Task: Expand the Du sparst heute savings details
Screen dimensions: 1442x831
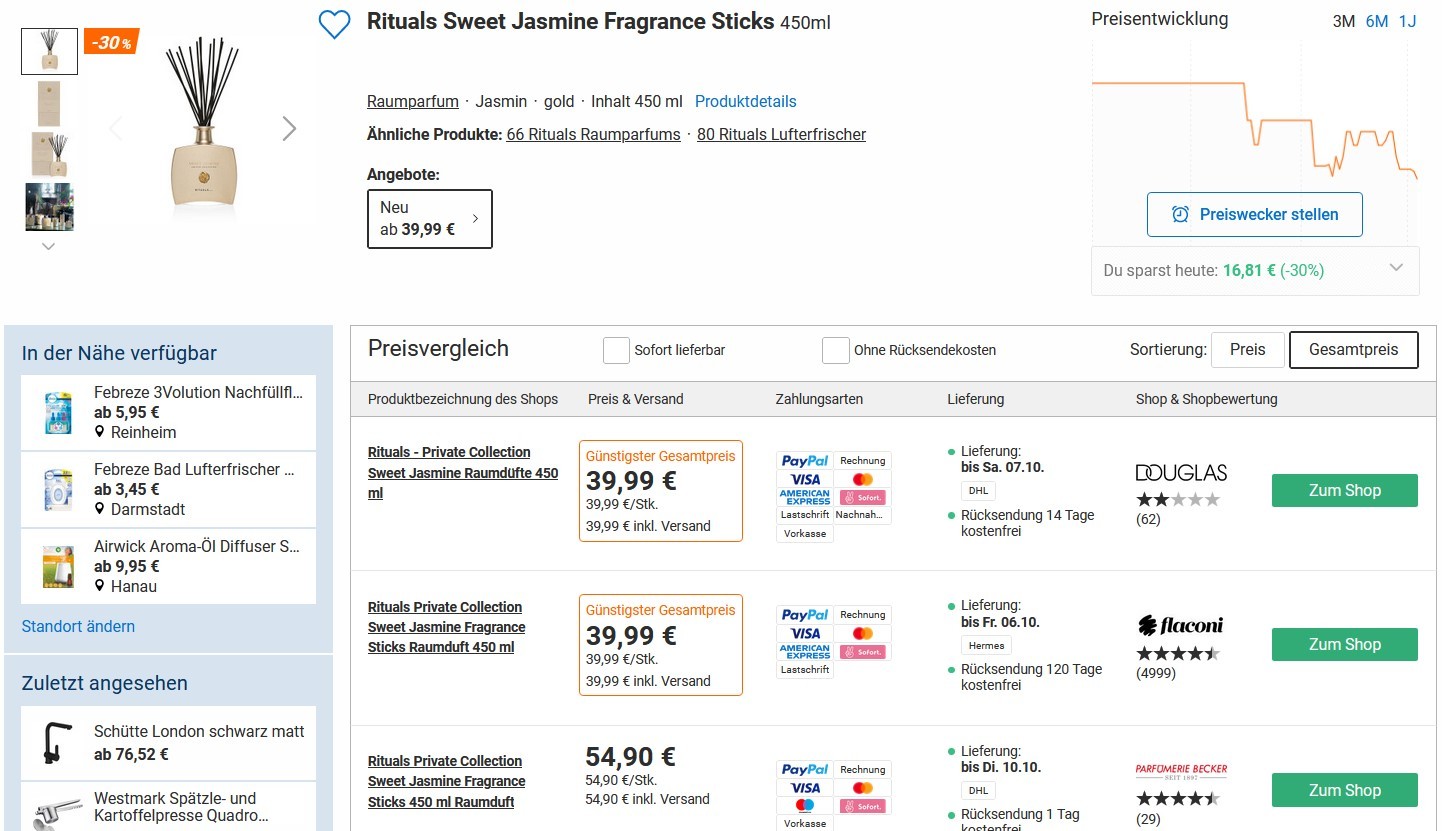Action: (x=1255, y=270)
